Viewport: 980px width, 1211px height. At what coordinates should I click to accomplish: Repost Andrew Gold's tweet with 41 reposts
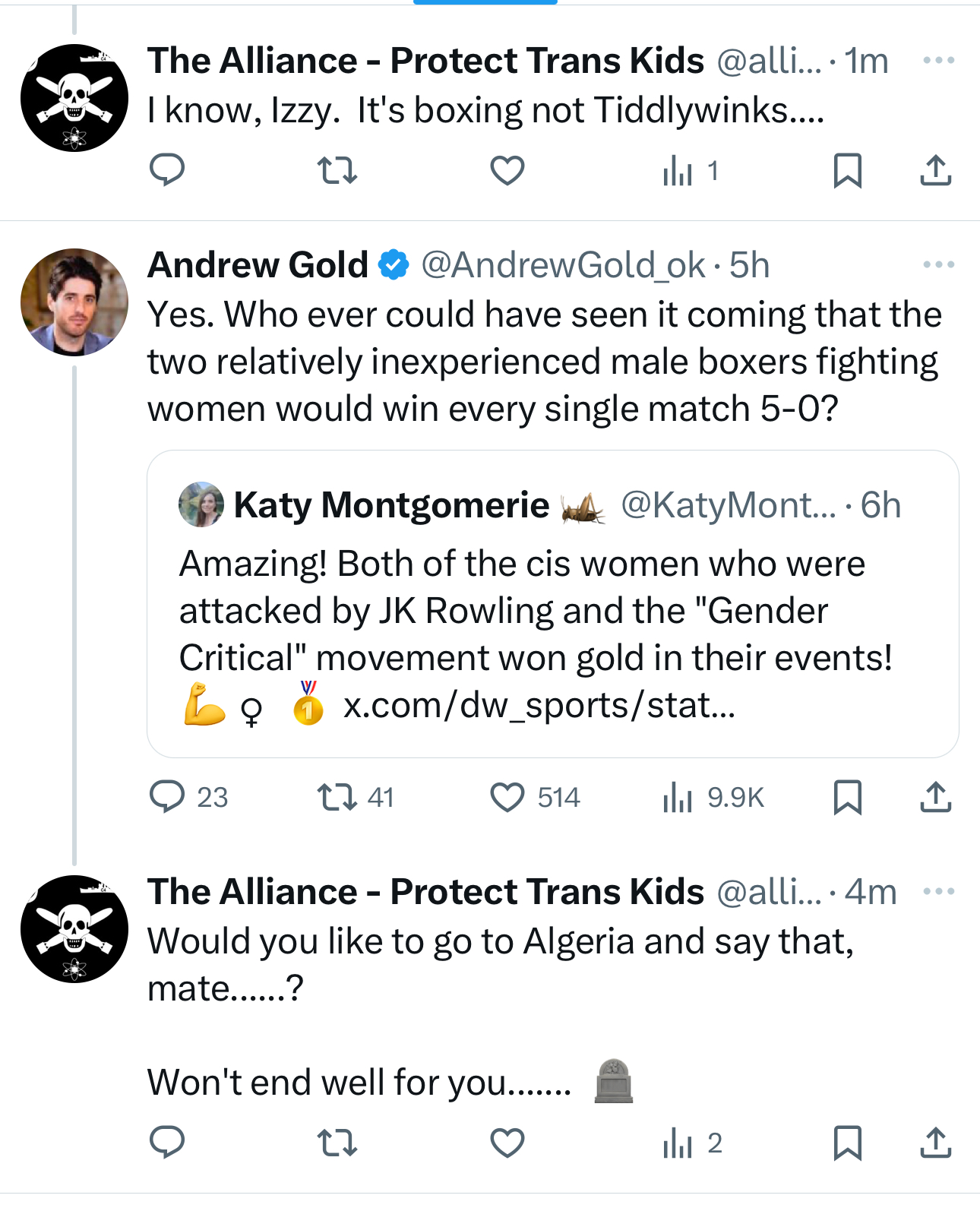[x=337, y=797]
